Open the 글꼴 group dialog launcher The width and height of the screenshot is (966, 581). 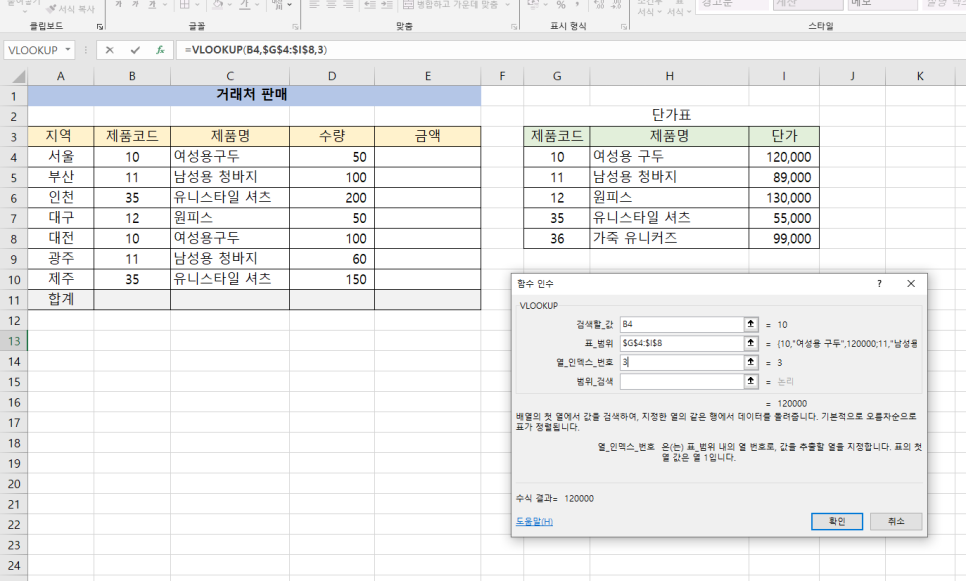[x=295, y=26]
